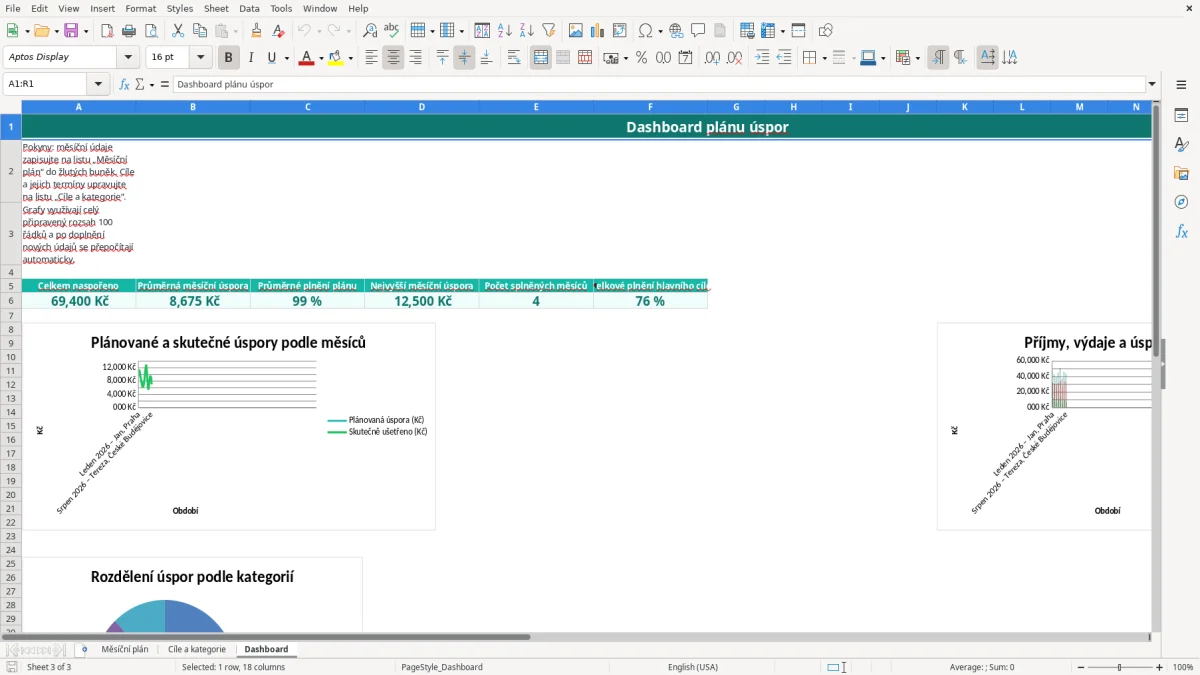The height and width of the screenshot is (675, 1200).
Task: Open the Navigator in the sidebar
Action: (x=1181, y=202)
